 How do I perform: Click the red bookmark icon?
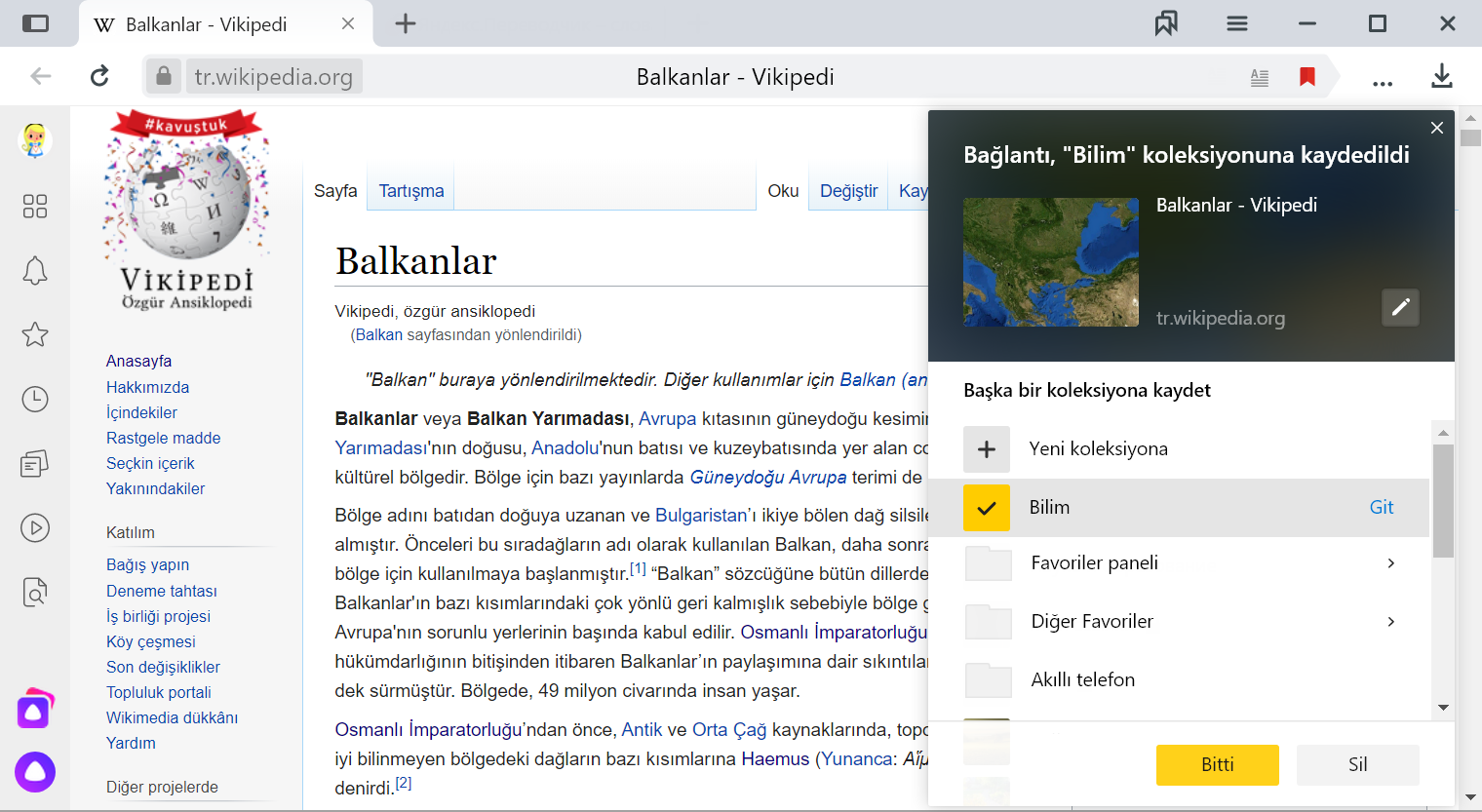coord(1307,77)
